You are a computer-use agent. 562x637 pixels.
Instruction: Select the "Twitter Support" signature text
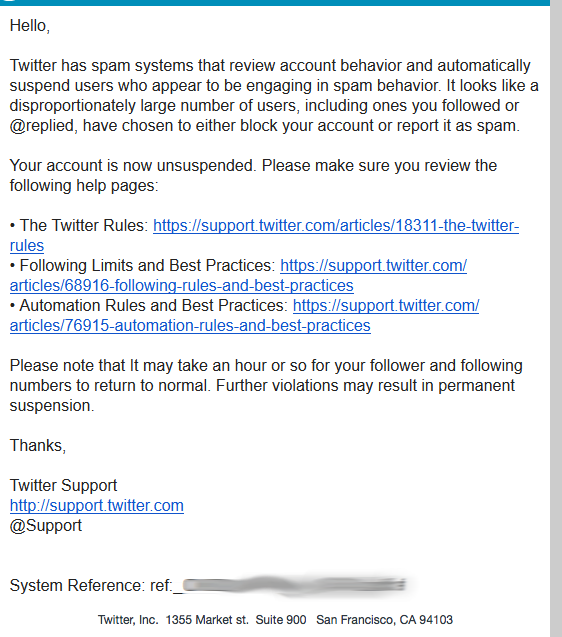click(63, 485)
